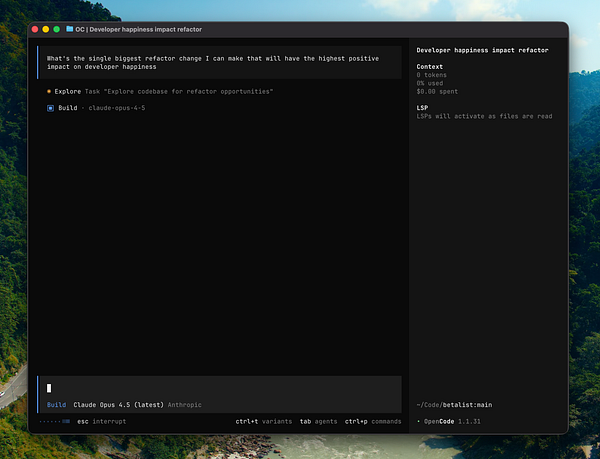Viewport: 600px width, 459px height.
Task: Click the orange dot beside Explore Task
Action: [x=49, y=91]
